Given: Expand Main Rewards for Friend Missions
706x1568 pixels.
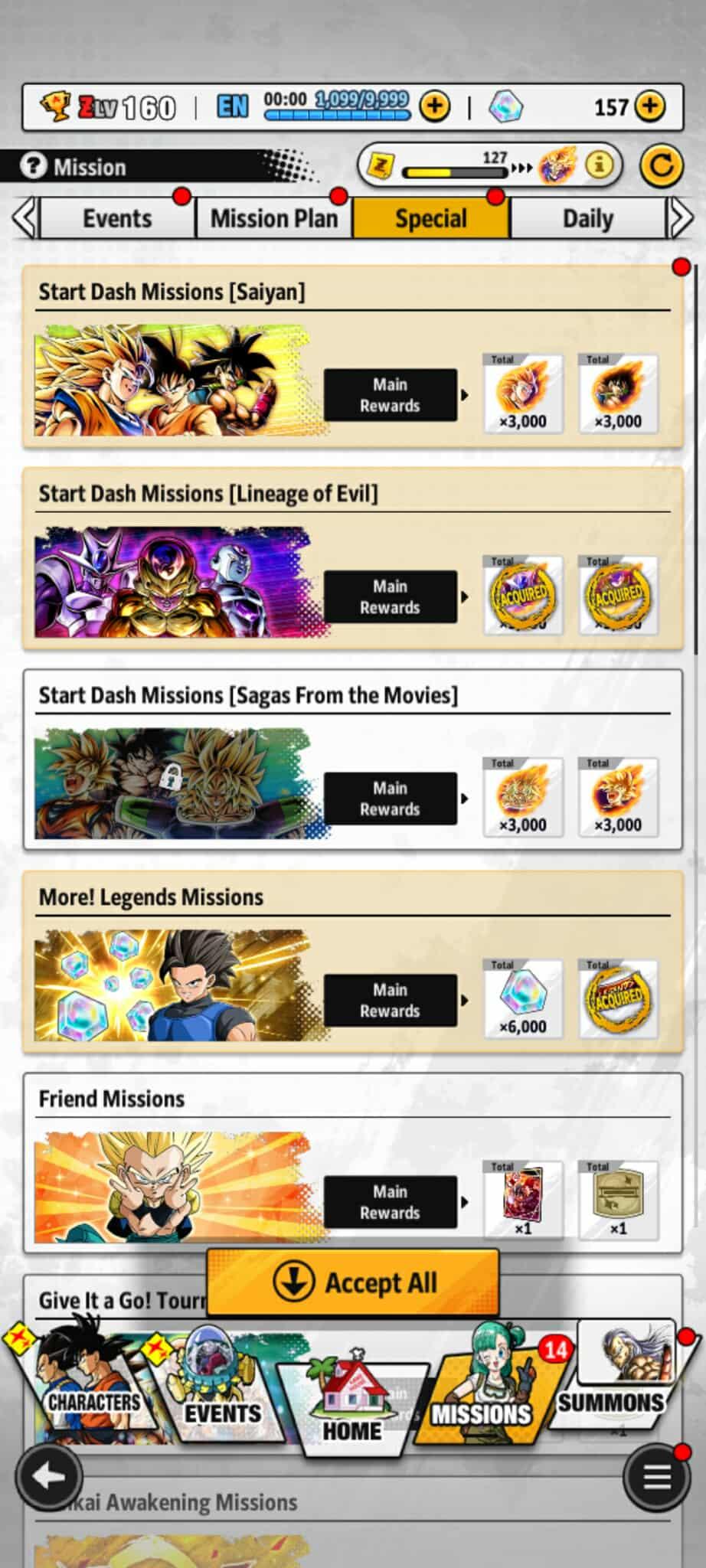Looking at the screenshot, I should pyautogui.click(x=391, y=1202).
